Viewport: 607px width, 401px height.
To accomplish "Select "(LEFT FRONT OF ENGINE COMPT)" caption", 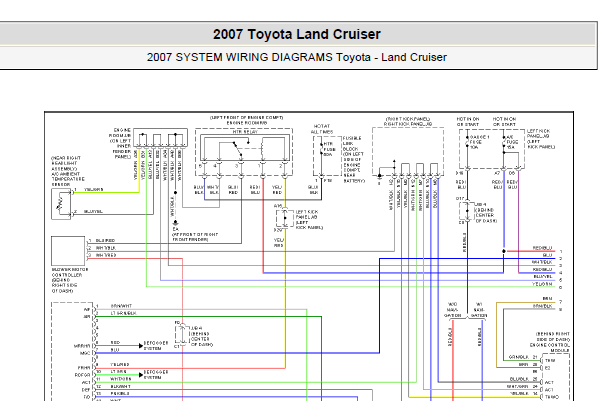I will 247,118.
